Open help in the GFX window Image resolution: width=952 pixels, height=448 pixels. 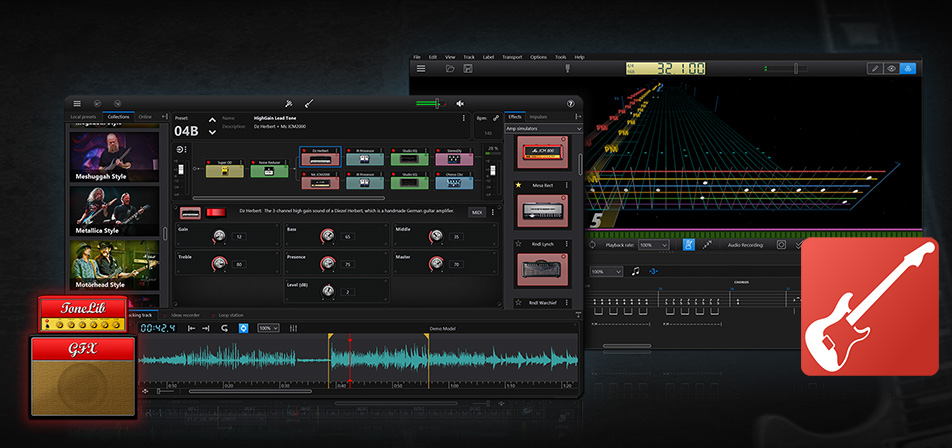[570, 104]
